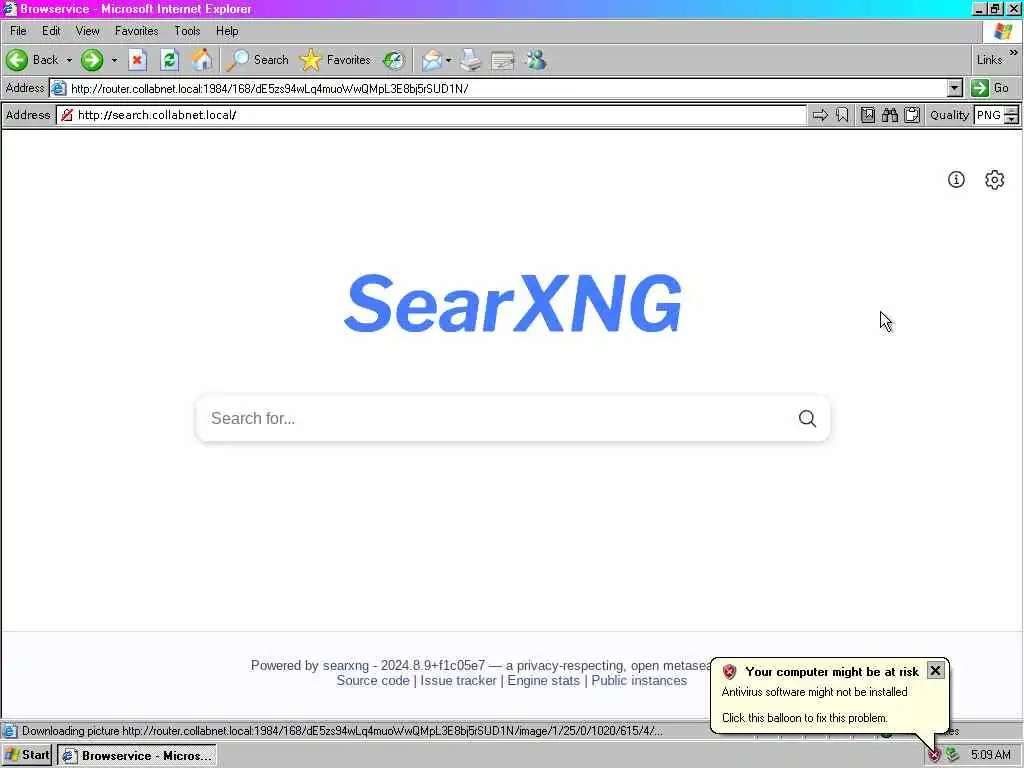Close the security warning balloon
Screen dimensions: 1024x768
click(935, 671)
